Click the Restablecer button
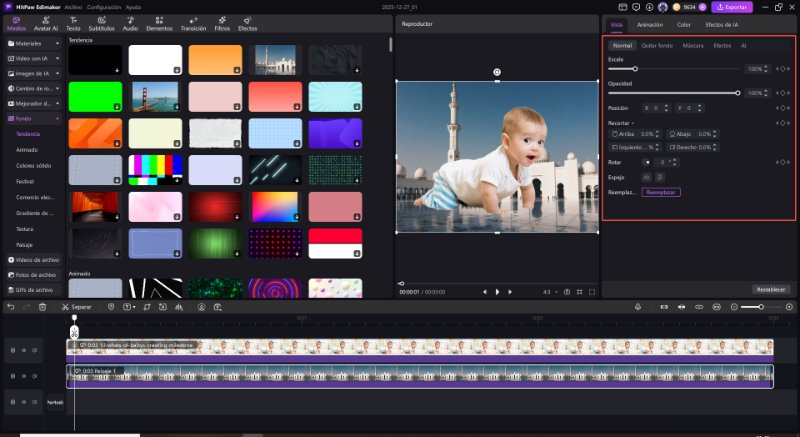The image size is (800, 437). [x=770, y=289]
